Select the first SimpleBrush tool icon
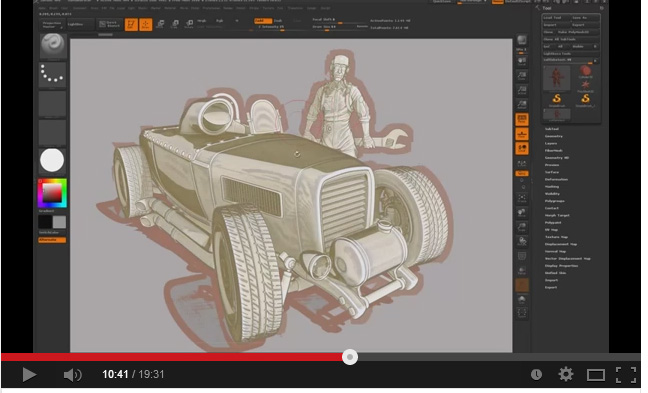 pos(557,100)
